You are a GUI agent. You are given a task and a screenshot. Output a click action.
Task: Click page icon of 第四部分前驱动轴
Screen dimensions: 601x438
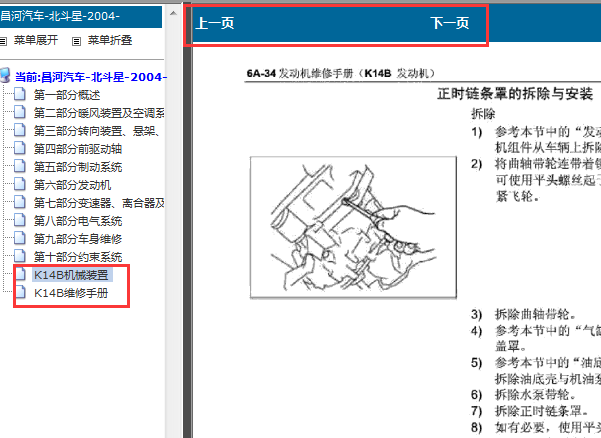(20, 148)
